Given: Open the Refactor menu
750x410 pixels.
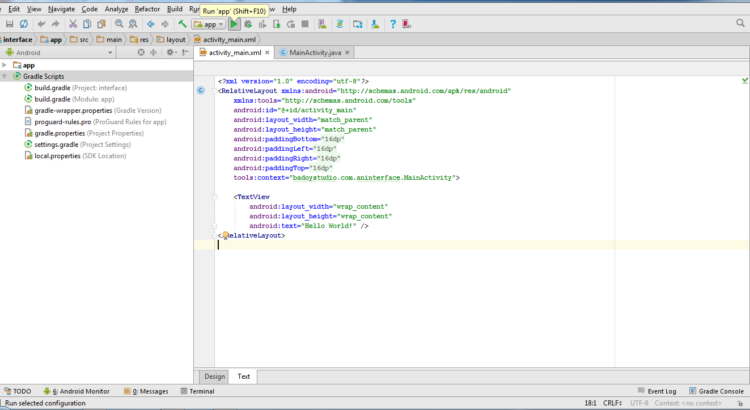Looking at the screenshot, I should click(147, 8).
